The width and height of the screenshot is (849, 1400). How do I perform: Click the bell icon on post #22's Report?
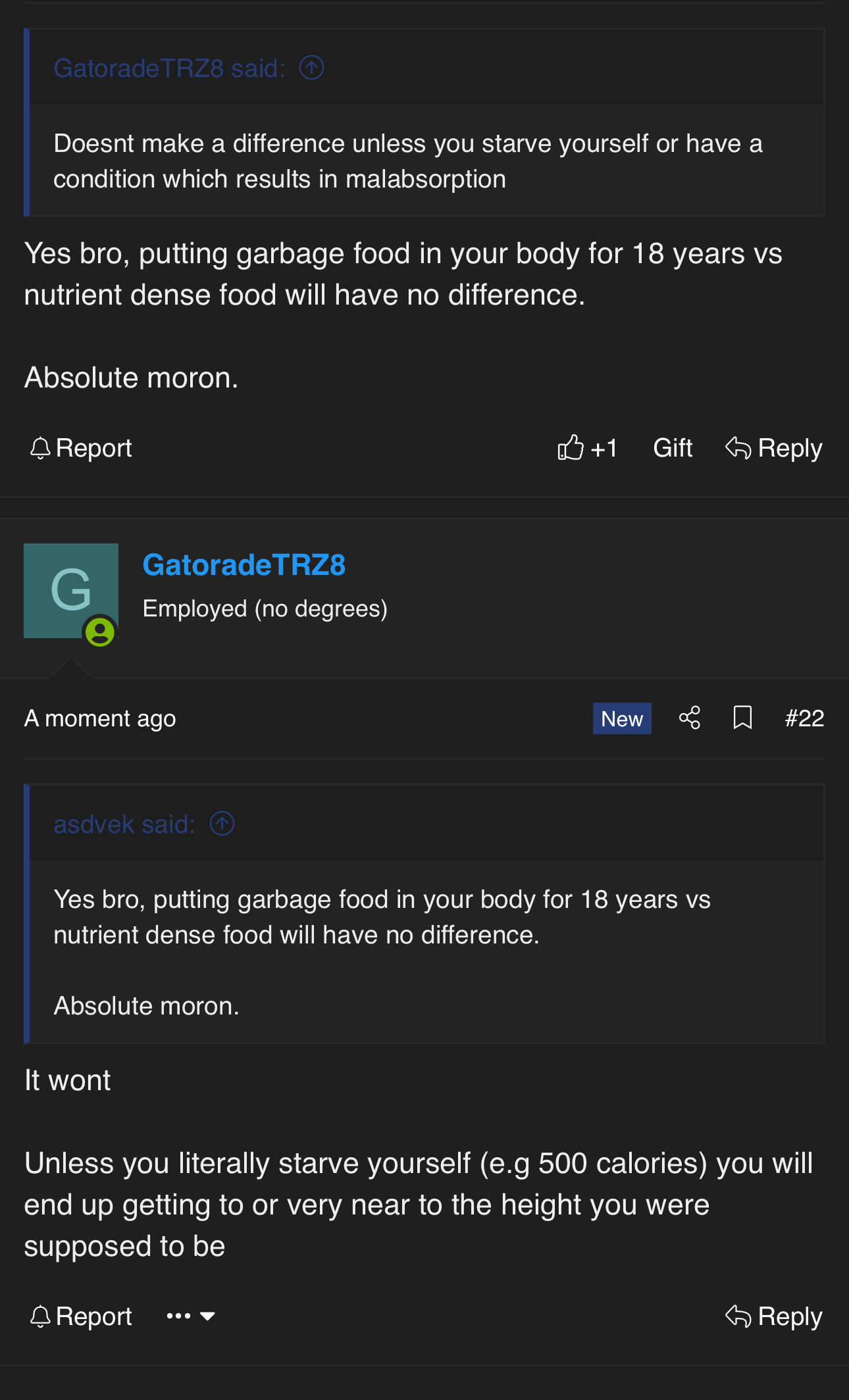click(40, 1316)
